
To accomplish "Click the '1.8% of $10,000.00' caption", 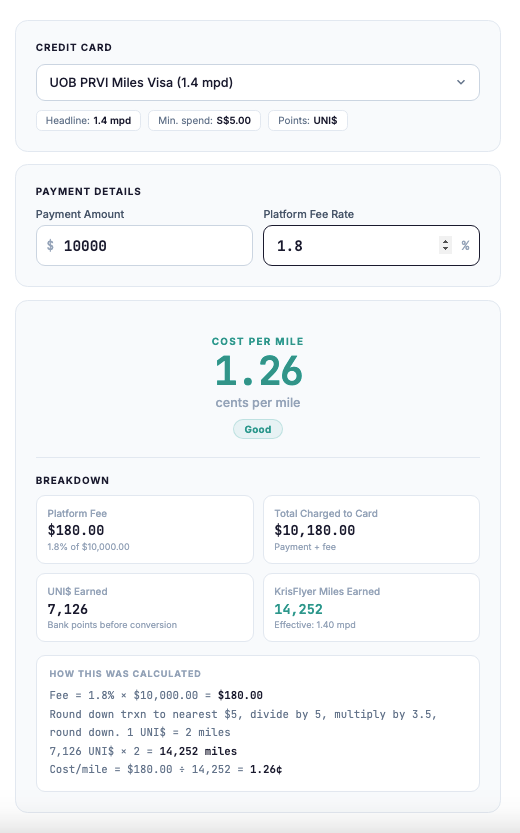I will coord(88,547).
